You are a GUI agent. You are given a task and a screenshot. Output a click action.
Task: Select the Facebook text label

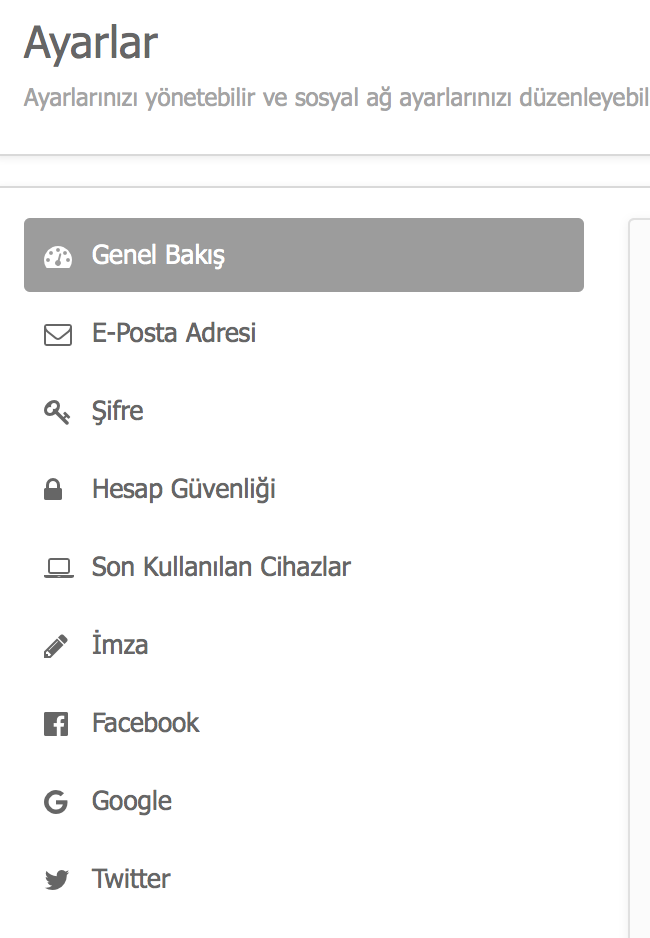(x=145, y=723)
